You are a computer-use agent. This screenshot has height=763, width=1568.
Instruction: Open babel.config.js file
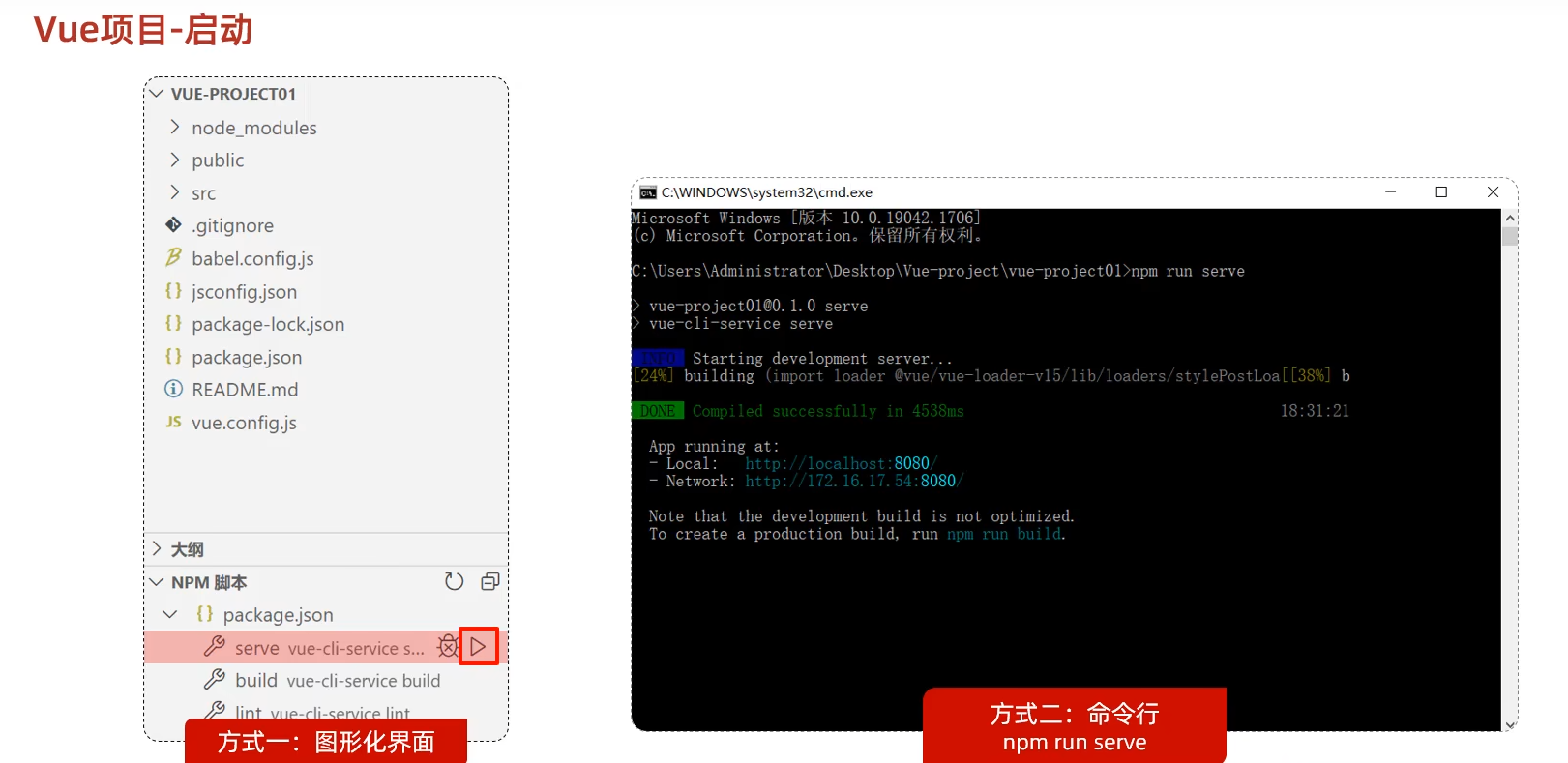tap(252, 258)
